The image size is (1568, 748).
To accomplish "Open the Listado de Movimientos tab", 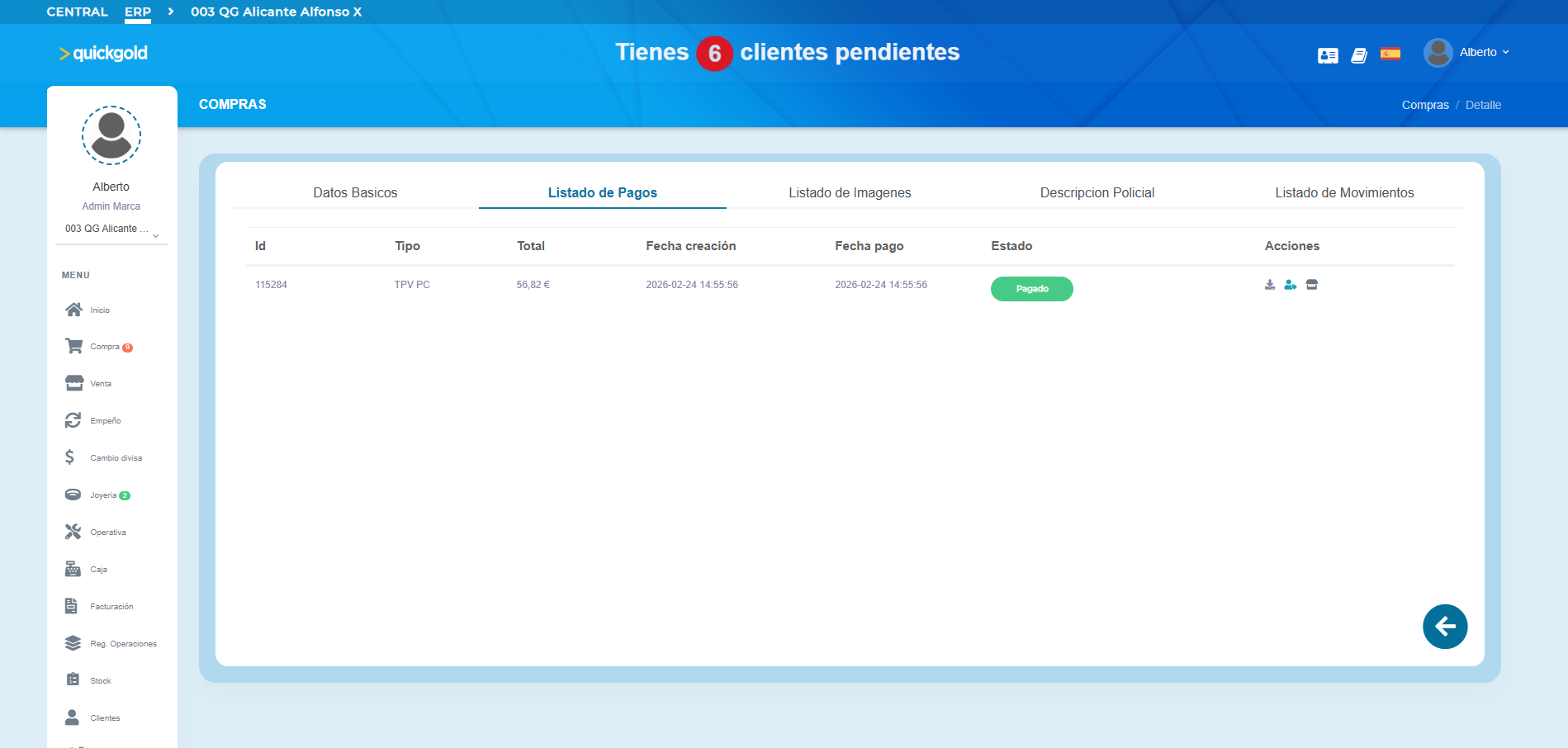I will point(1343,192).
